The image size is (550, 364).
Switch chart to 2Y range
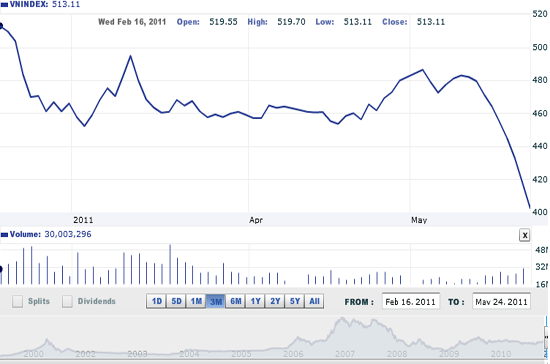click(x=275, y=301)
